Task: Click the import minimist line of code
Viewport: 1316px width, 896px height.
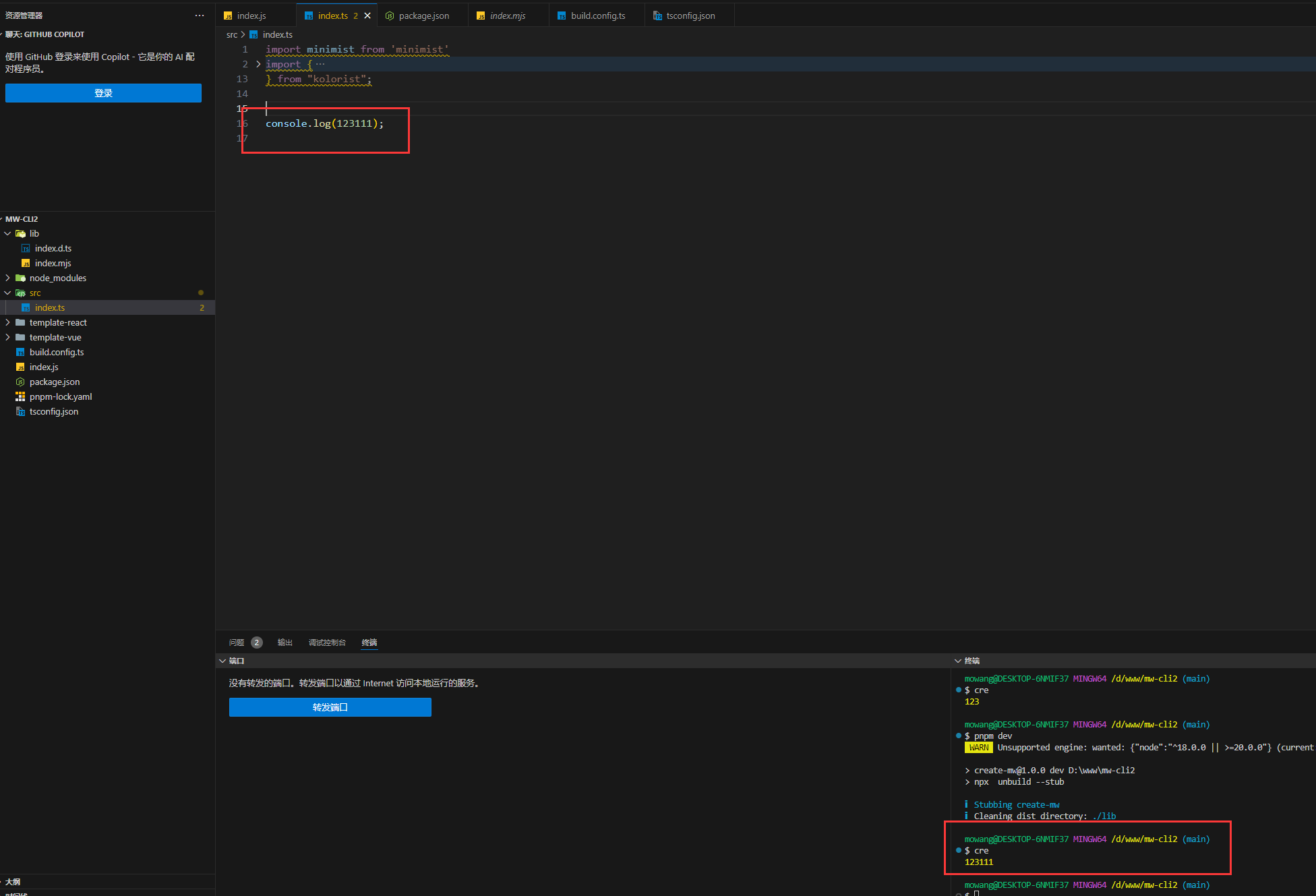Action: (357, 49)
